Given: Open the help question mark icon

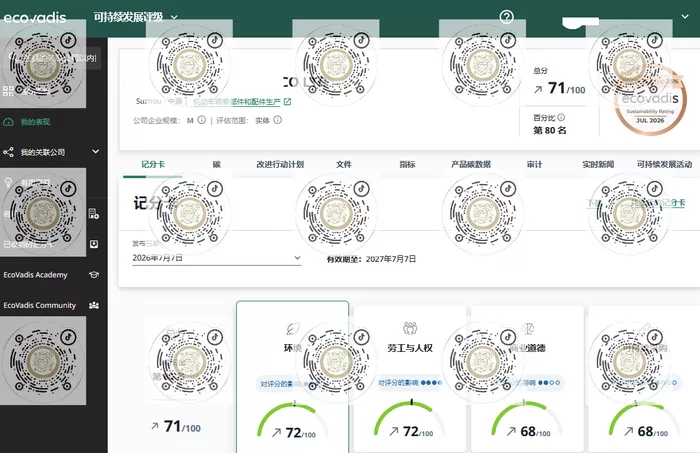Looking at the screenshot, I should coord(506,17).
